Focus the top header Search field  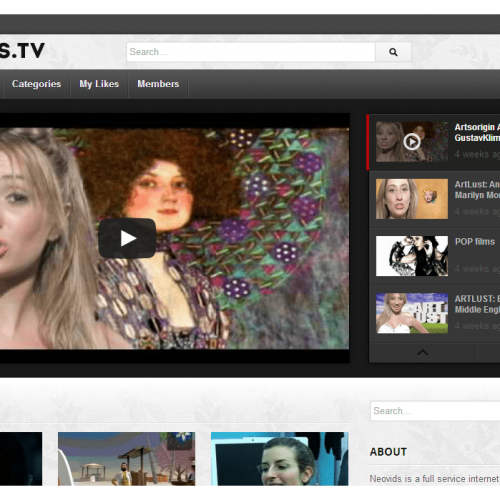251,52
